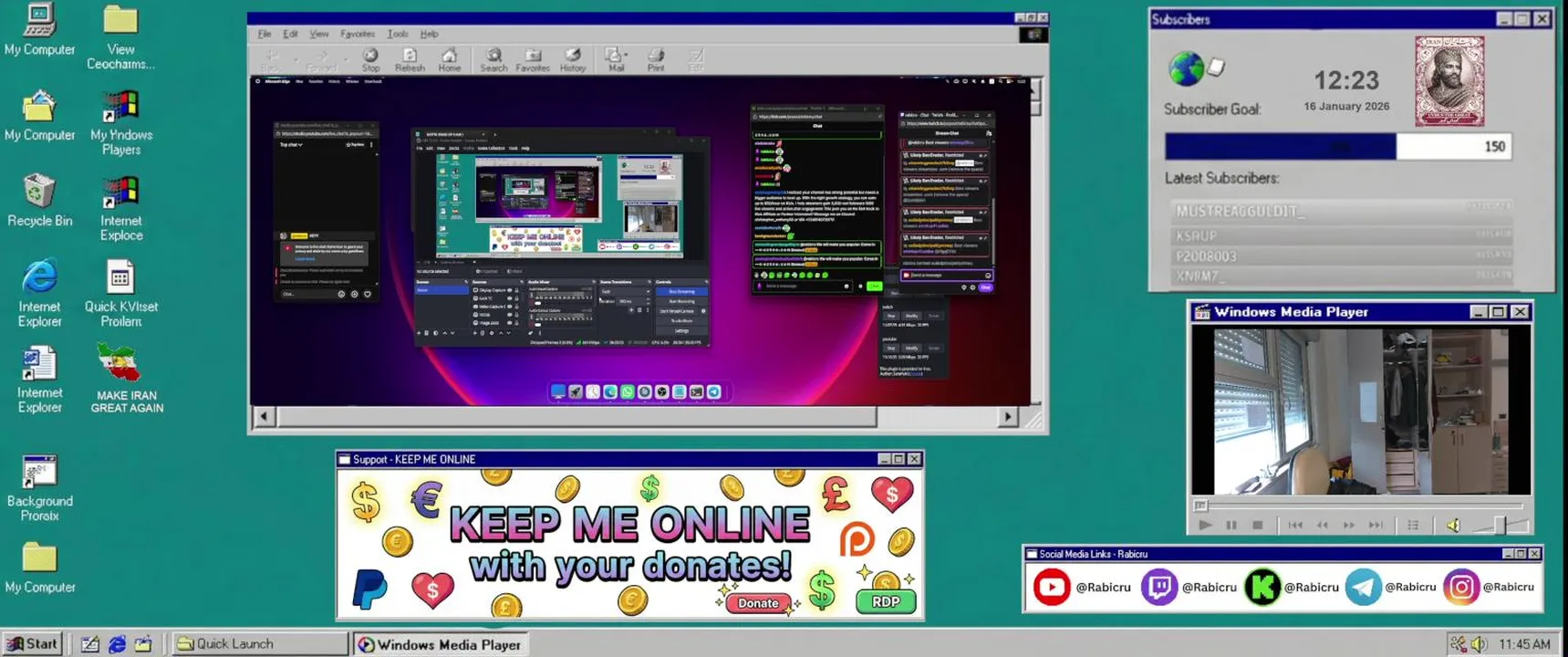
Task: Click the 11:45 AM taskbar clock
Action: [1524, 644]
